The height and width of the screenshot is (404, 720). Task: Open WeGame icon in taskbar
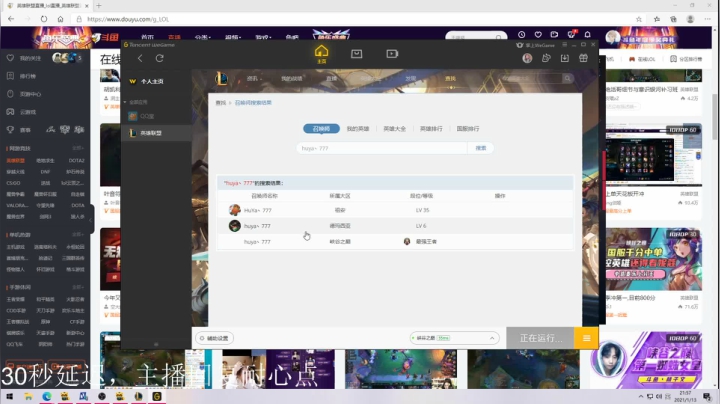point(157,396)
